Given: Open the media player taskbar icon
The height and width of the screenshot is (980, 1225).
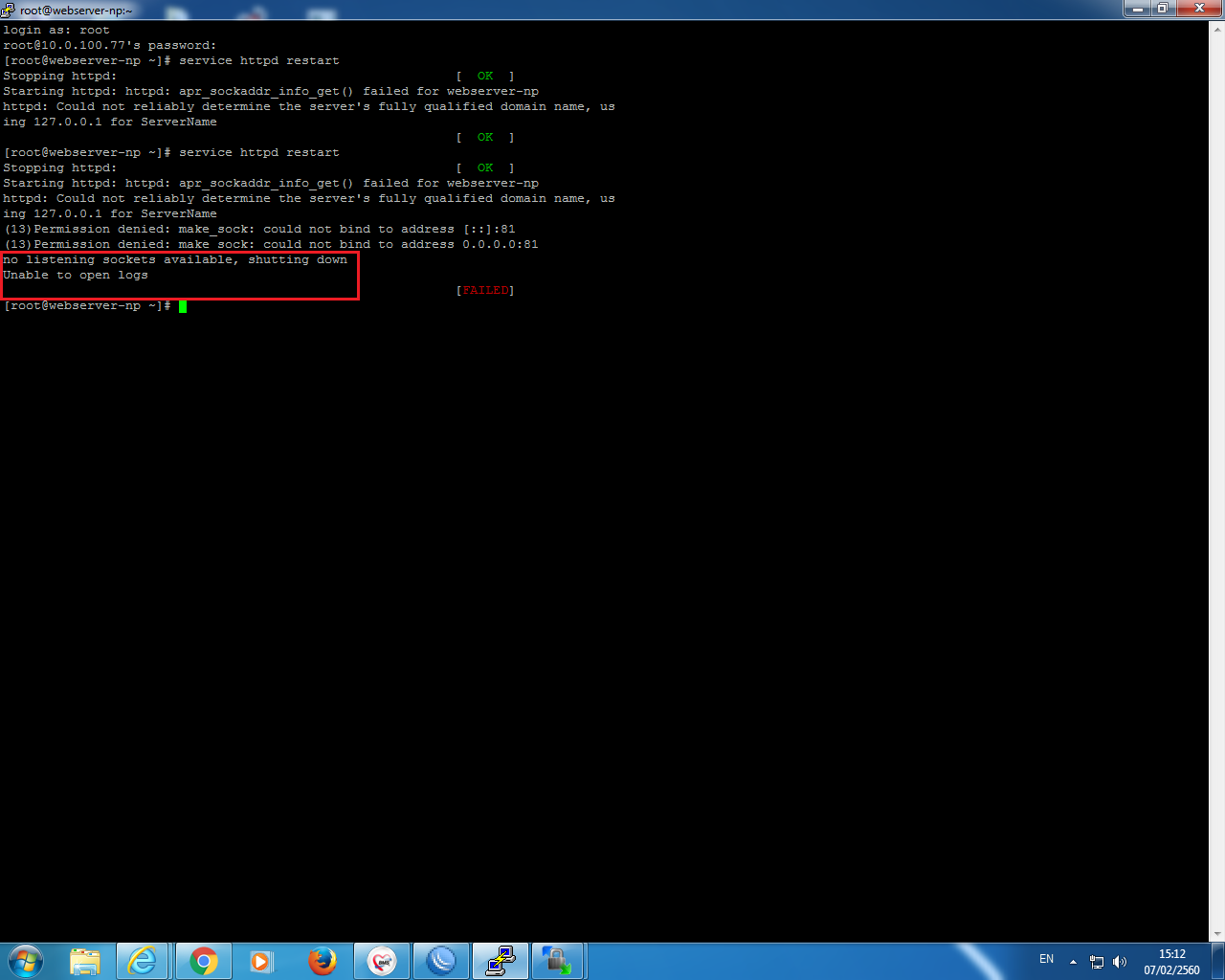Looking at the screenshot, I should 261,961.
